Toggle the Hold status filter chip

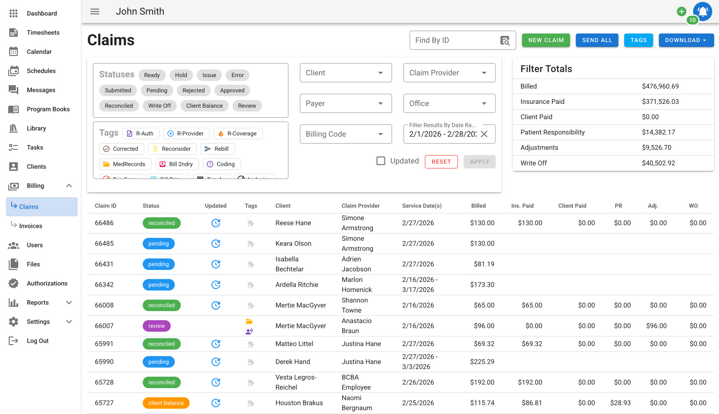pyautogui.click(x=181, y=75)
